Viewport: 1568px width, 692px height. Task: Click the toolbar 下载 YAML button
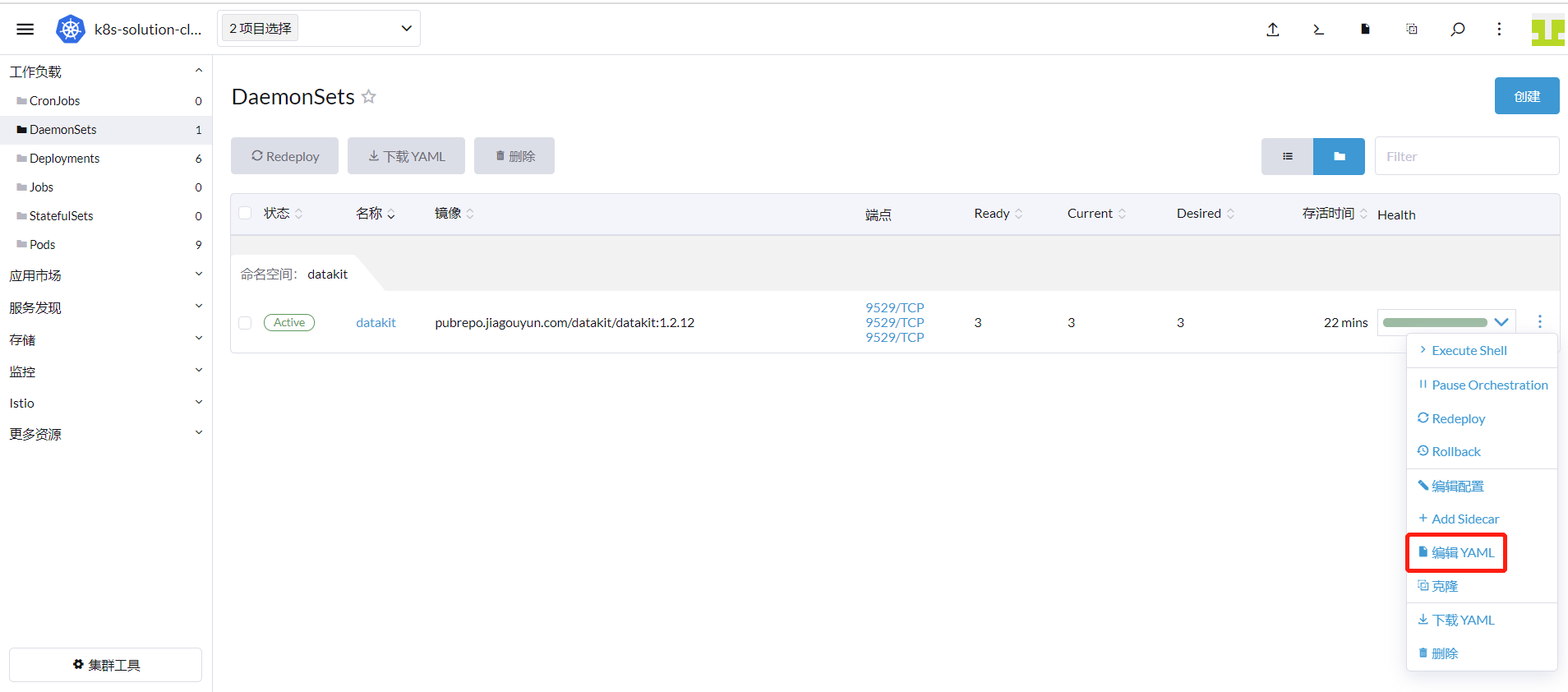click(406, 156)
